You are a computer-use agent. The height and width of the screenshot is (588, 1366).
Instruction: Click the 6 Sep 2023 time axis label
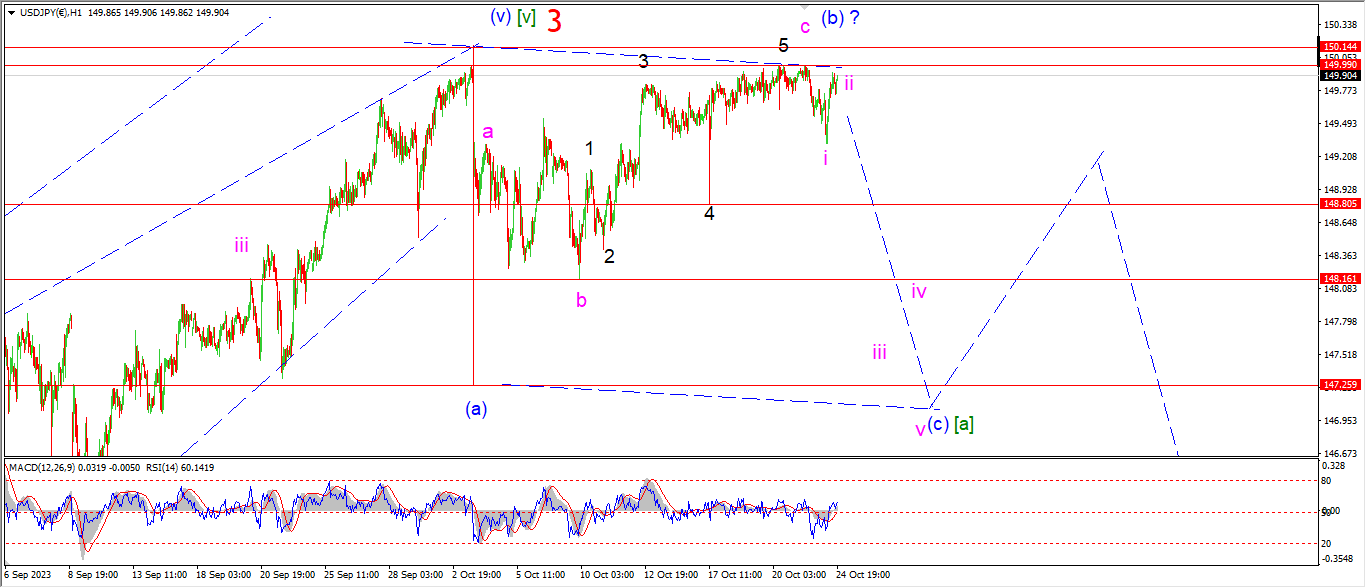[27, 575]
